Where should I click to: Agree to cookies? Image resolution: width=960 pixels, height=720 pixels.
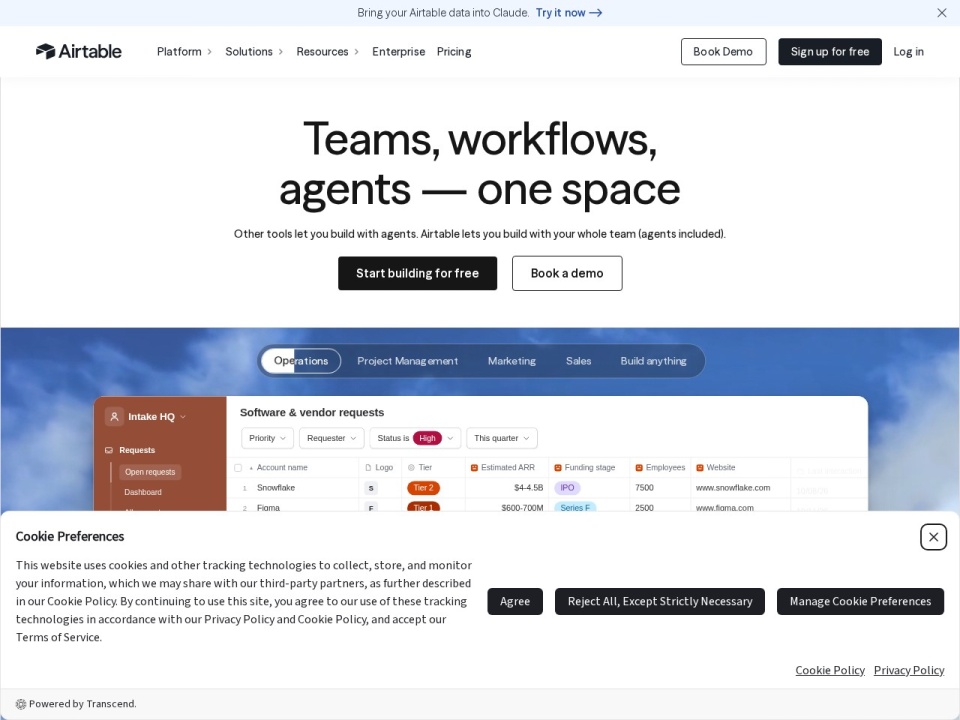pyautogui.click(x=515, y=601)
